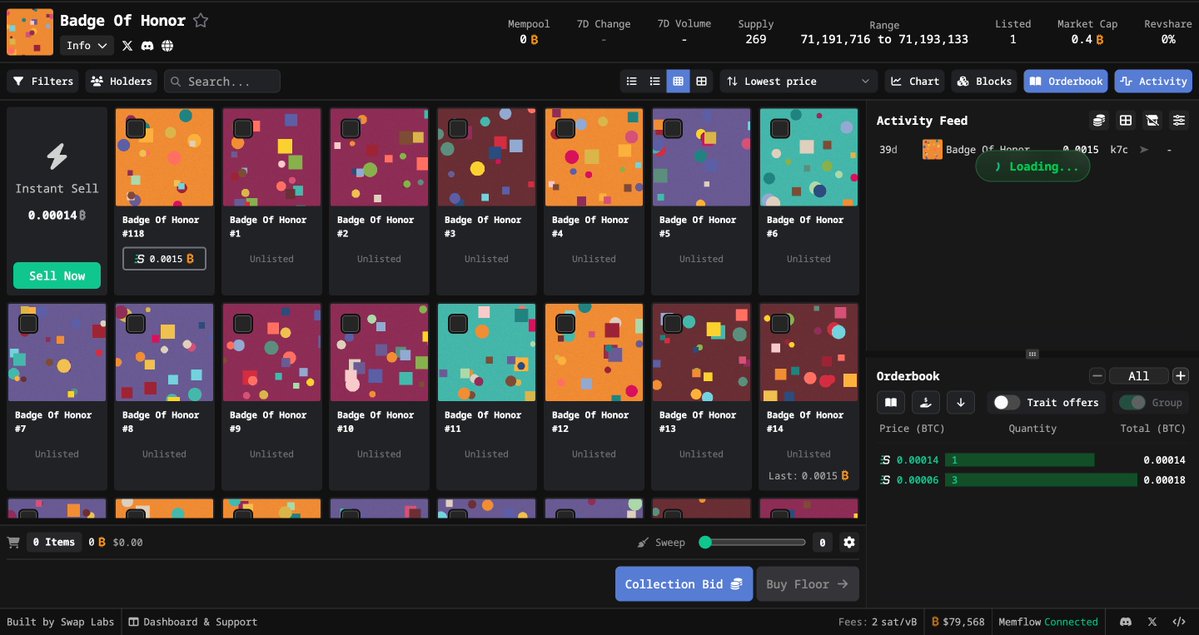This screenshot has height=635, width=1199.
Task: Click the 0.00014 bid row in Orderbook
Action: pos(1032,460)
